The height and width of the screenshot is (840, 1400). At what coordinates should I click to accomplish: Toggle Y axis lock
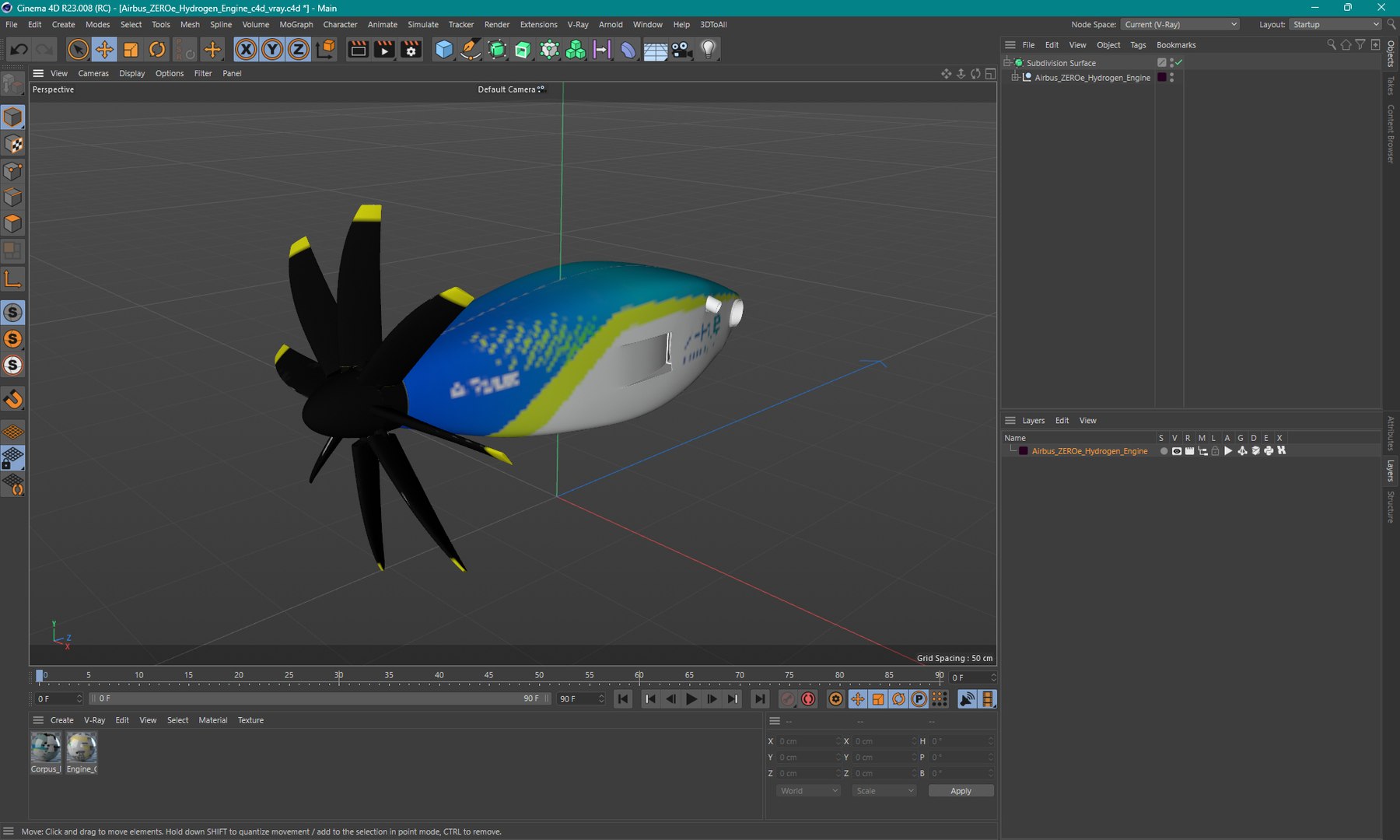(272, 50)
